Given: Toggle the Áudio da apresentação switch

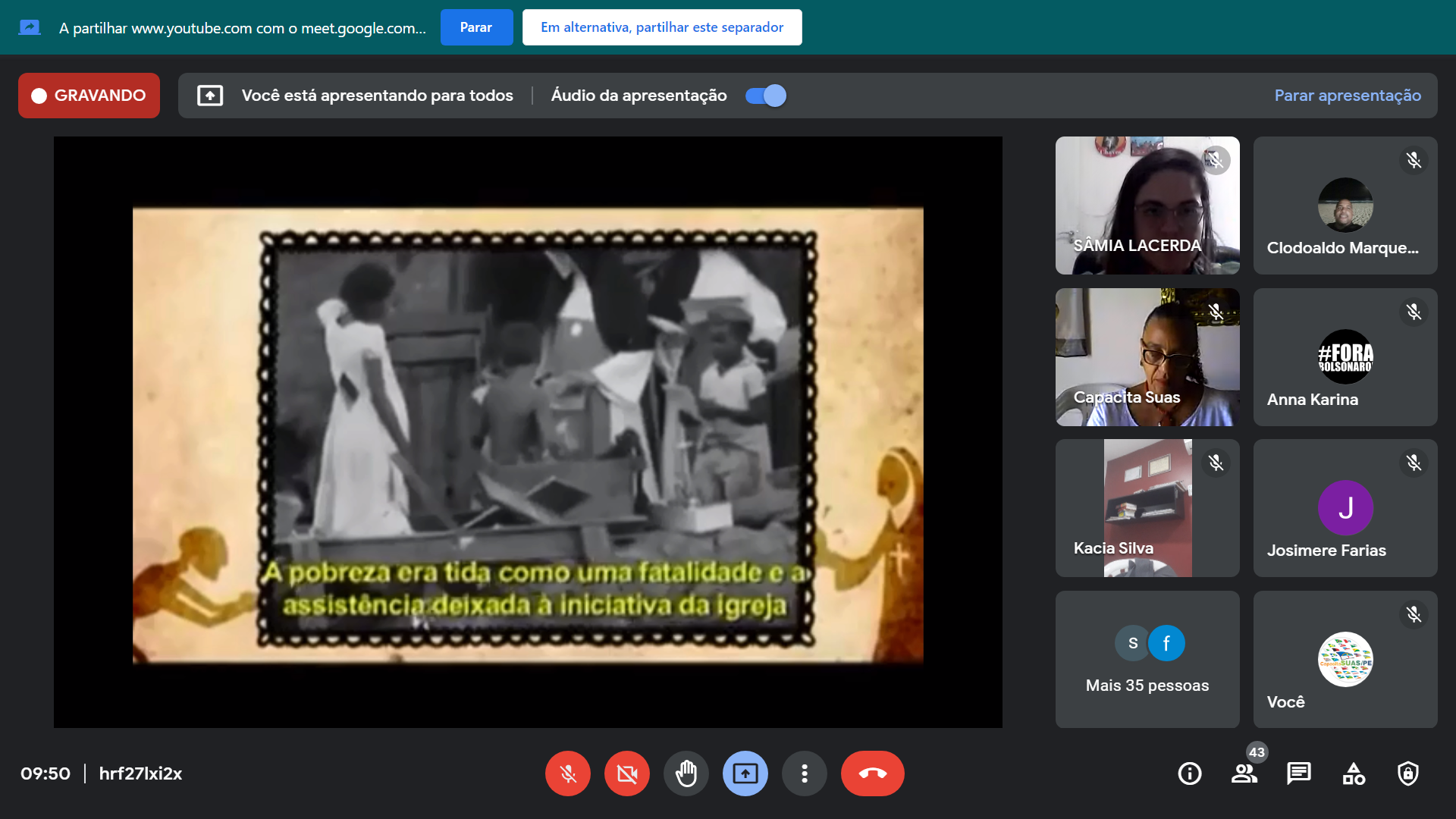Looking at the screenshot, I should click(766, 96).
